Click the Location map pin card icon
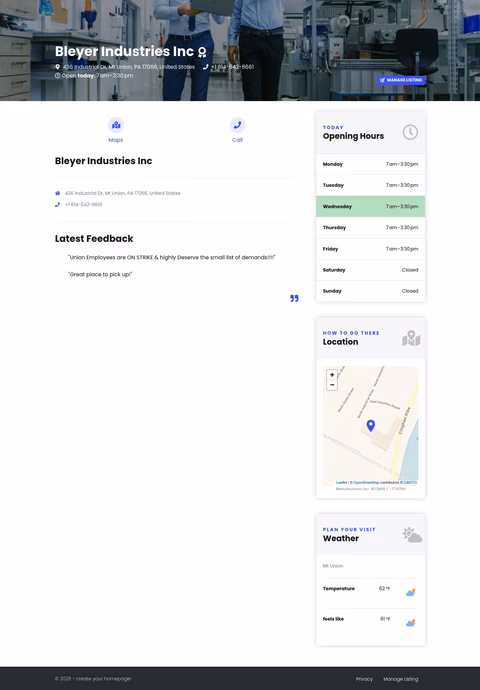Image resolution: width=480 pixels, height=690 pixels. click(x=411, y=338)
